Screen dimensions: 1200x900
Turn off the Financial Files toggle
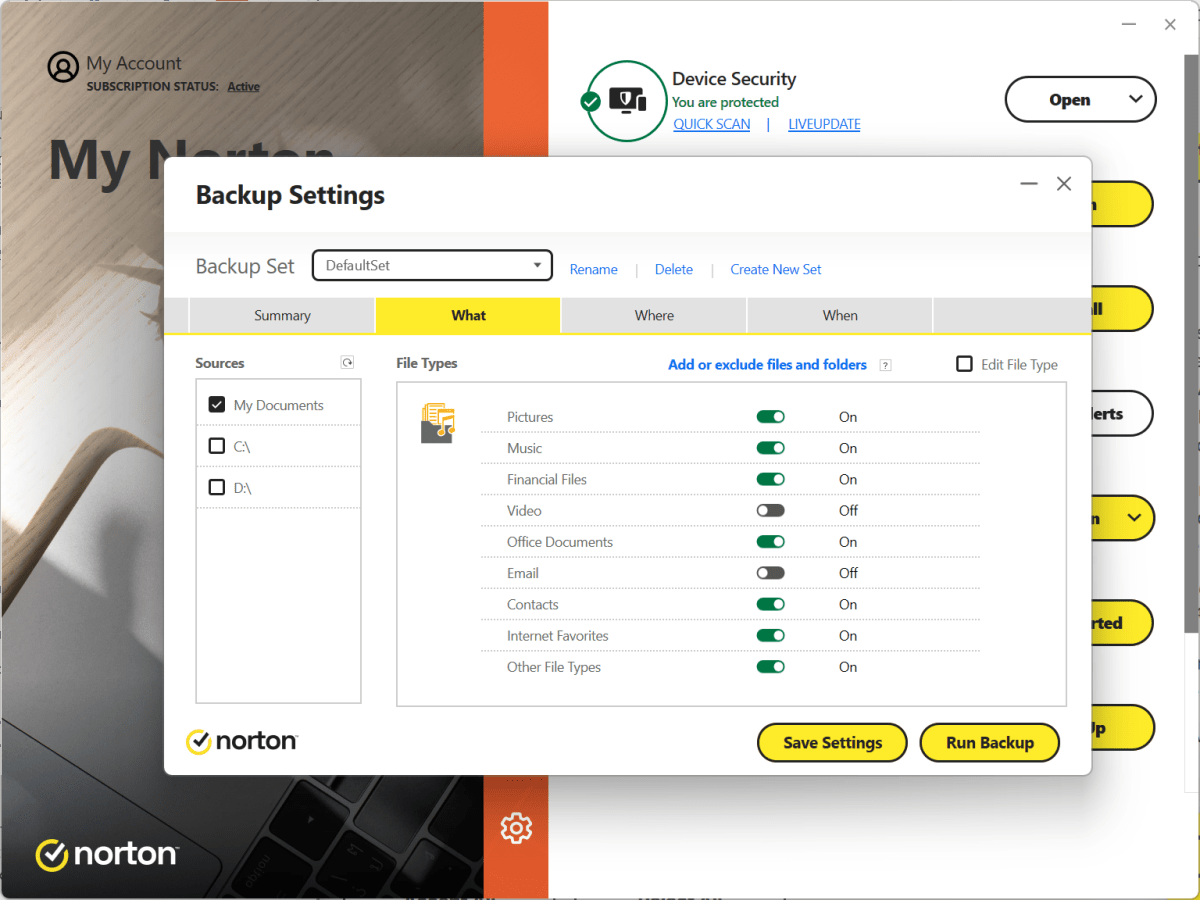tap(770, 479)
